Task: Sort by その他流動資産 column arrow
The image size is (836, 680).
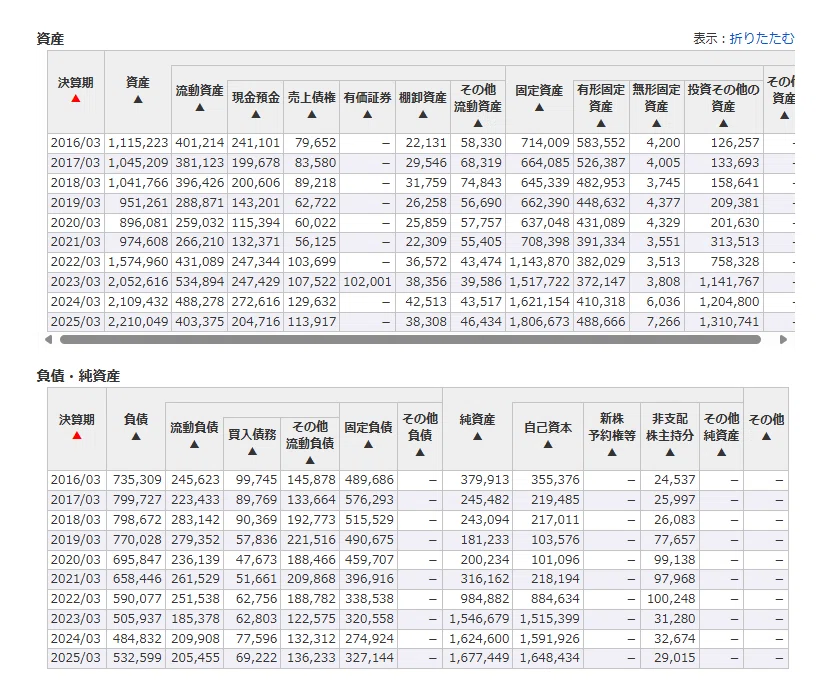Action: click(x=478, y=123)
